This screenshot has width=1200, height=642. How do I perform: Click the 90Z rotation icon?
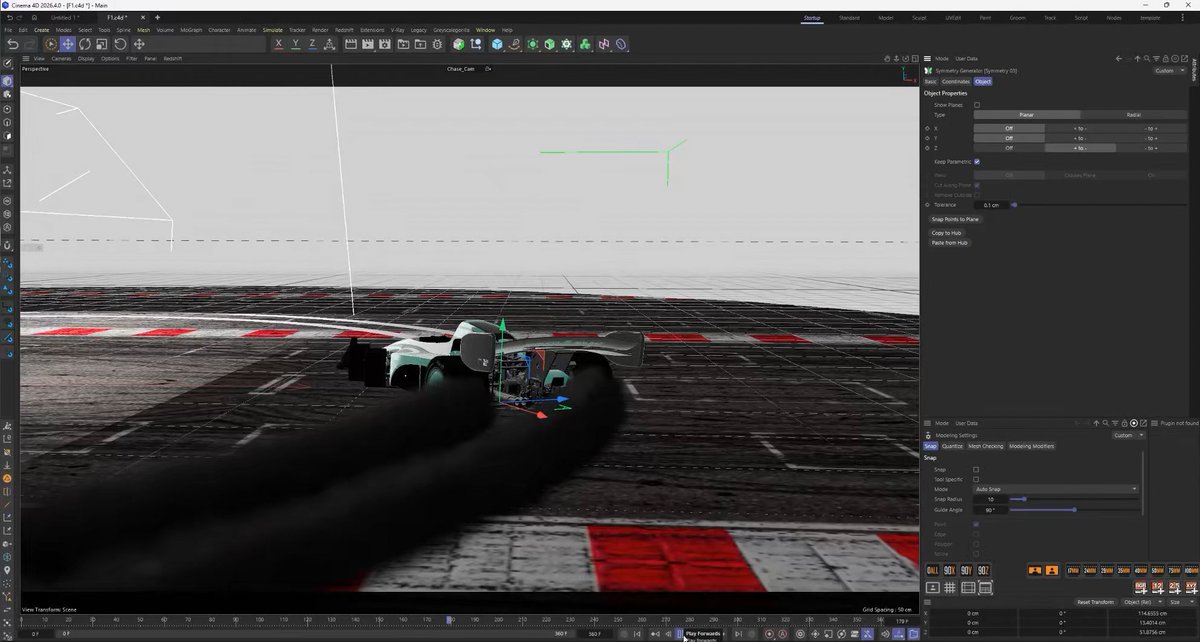pos(983,570)
